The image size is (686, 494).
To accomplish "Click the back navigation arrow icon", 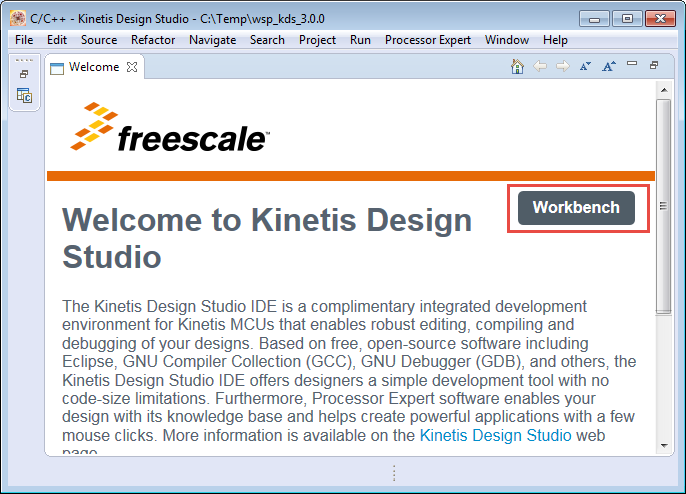I will [540, 67].
